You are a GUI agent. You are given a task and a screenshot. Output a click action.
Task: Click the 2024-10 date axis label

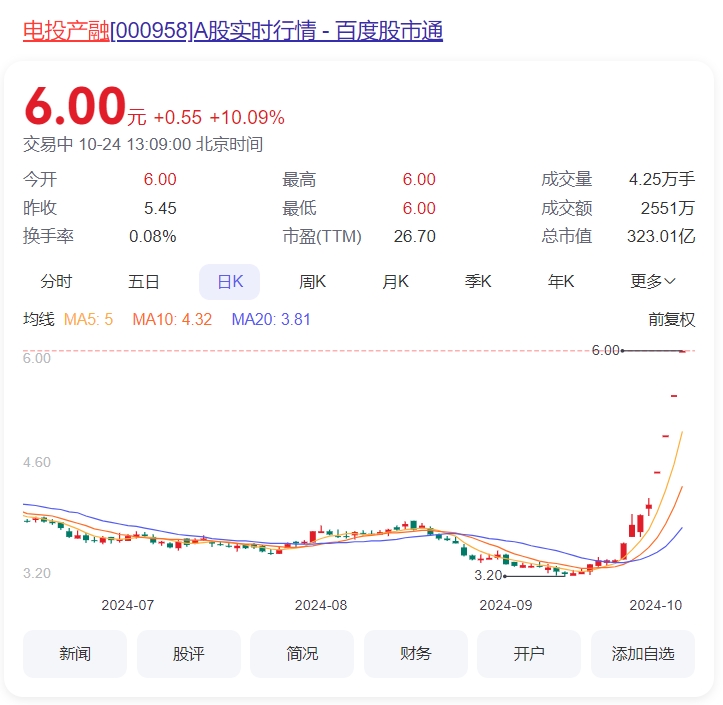[x=656, y=605]
